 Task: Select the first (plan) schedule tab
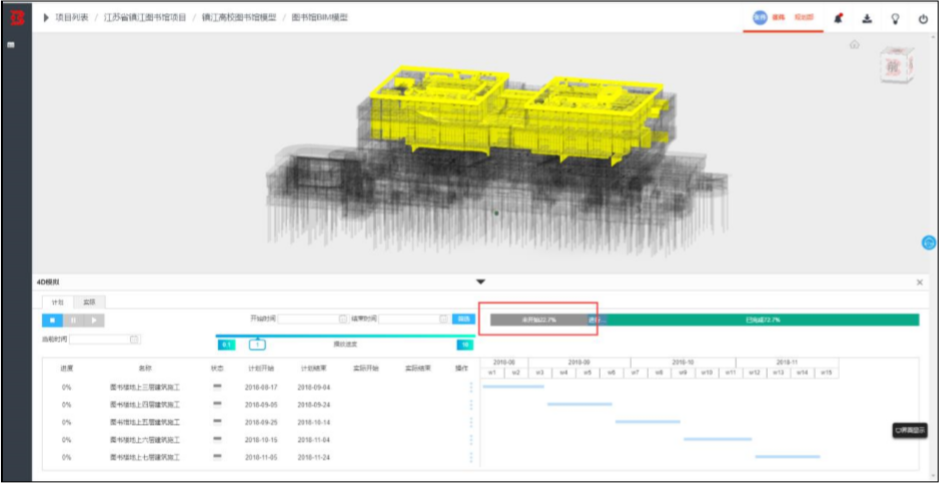click(x=58, y=302)
